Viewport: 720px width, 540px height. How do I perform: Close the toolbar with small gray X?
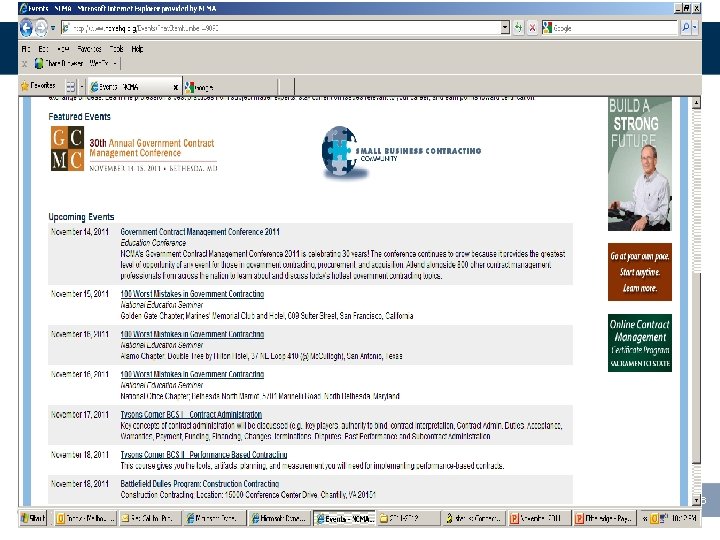click(24, 64)
